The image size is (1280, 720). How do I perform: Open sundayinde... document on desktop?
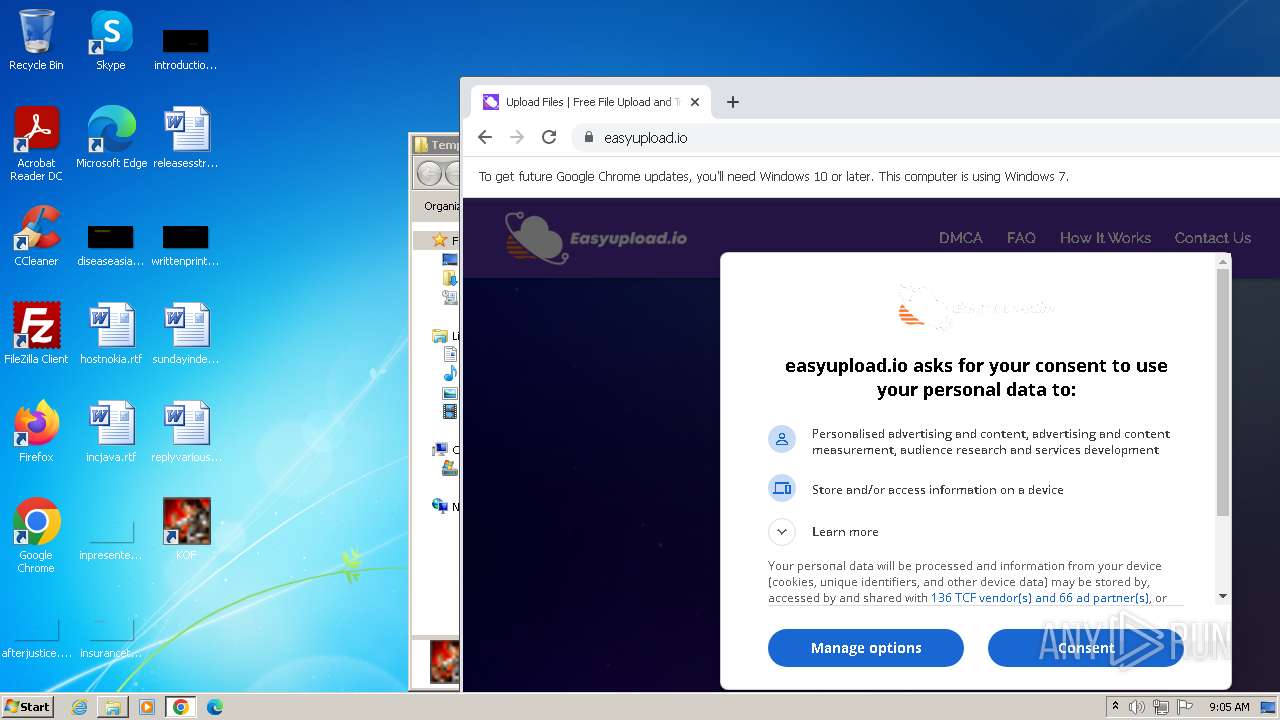[x=186, y=333]
